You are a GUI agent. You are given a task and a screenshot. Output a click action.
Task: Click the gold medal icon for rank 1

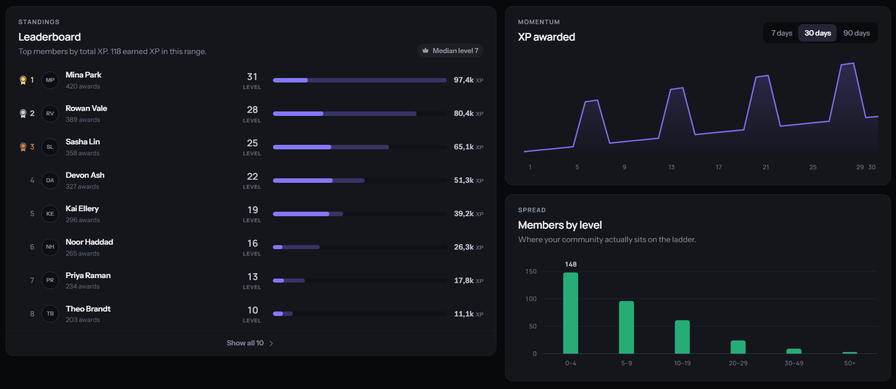point(23,81)
